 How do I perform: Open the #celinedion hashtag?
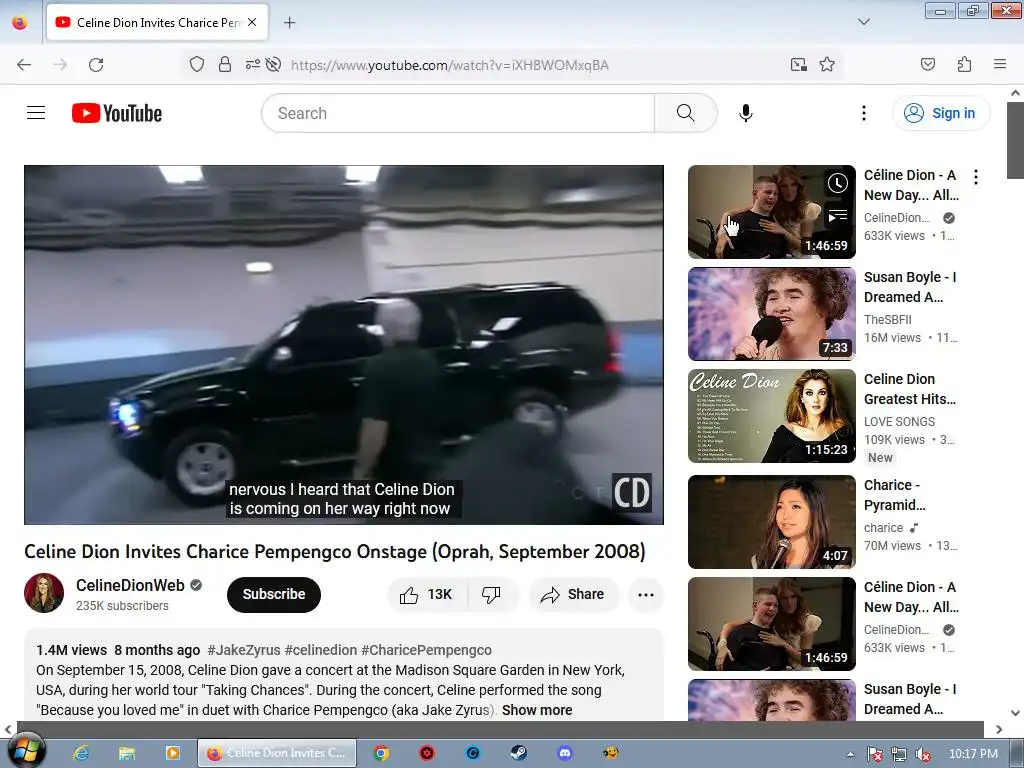[321, 650]
